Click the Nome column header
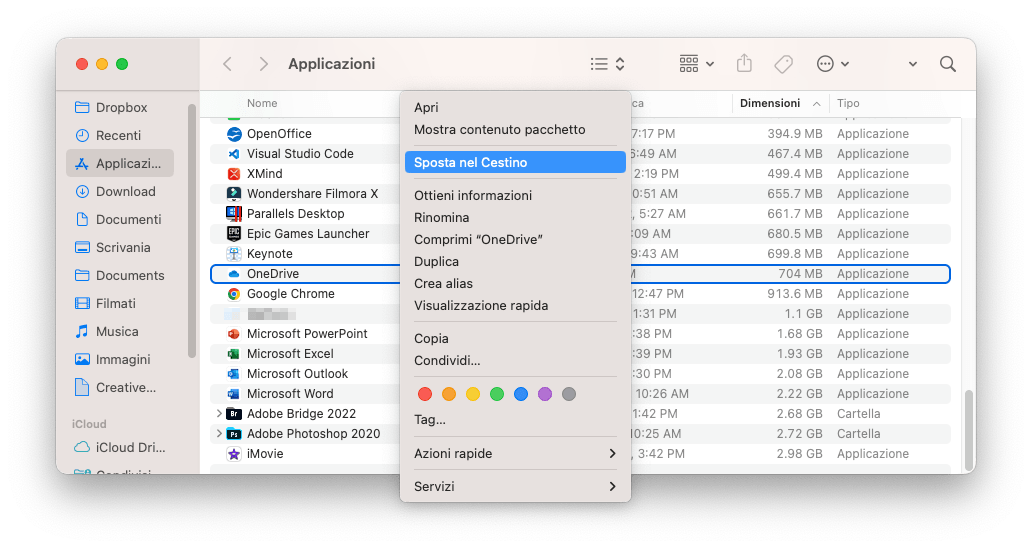The image size is (1032, 548). (x=262, y=103)
